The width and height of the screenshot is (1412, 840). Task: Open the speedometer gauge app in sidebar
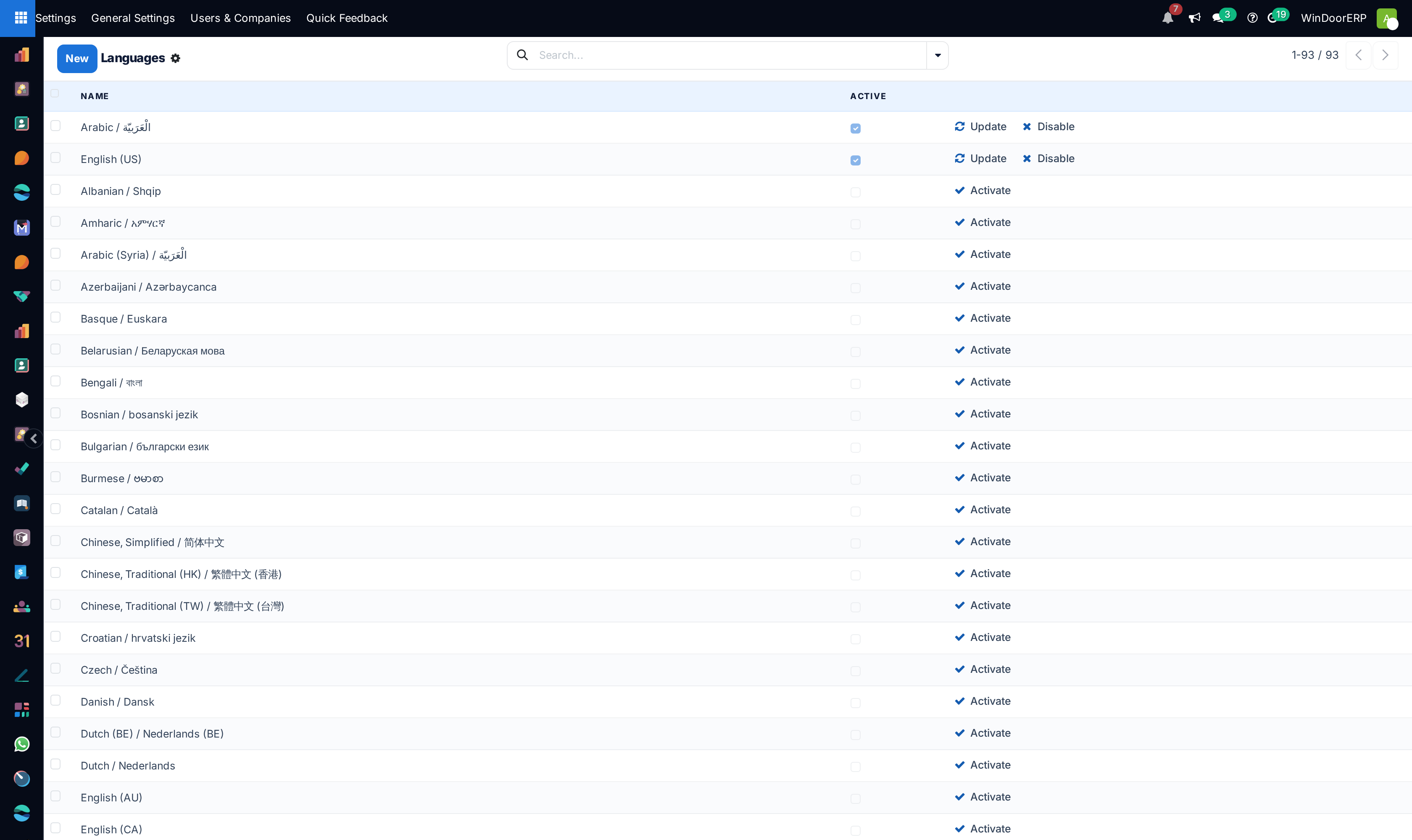21,779
